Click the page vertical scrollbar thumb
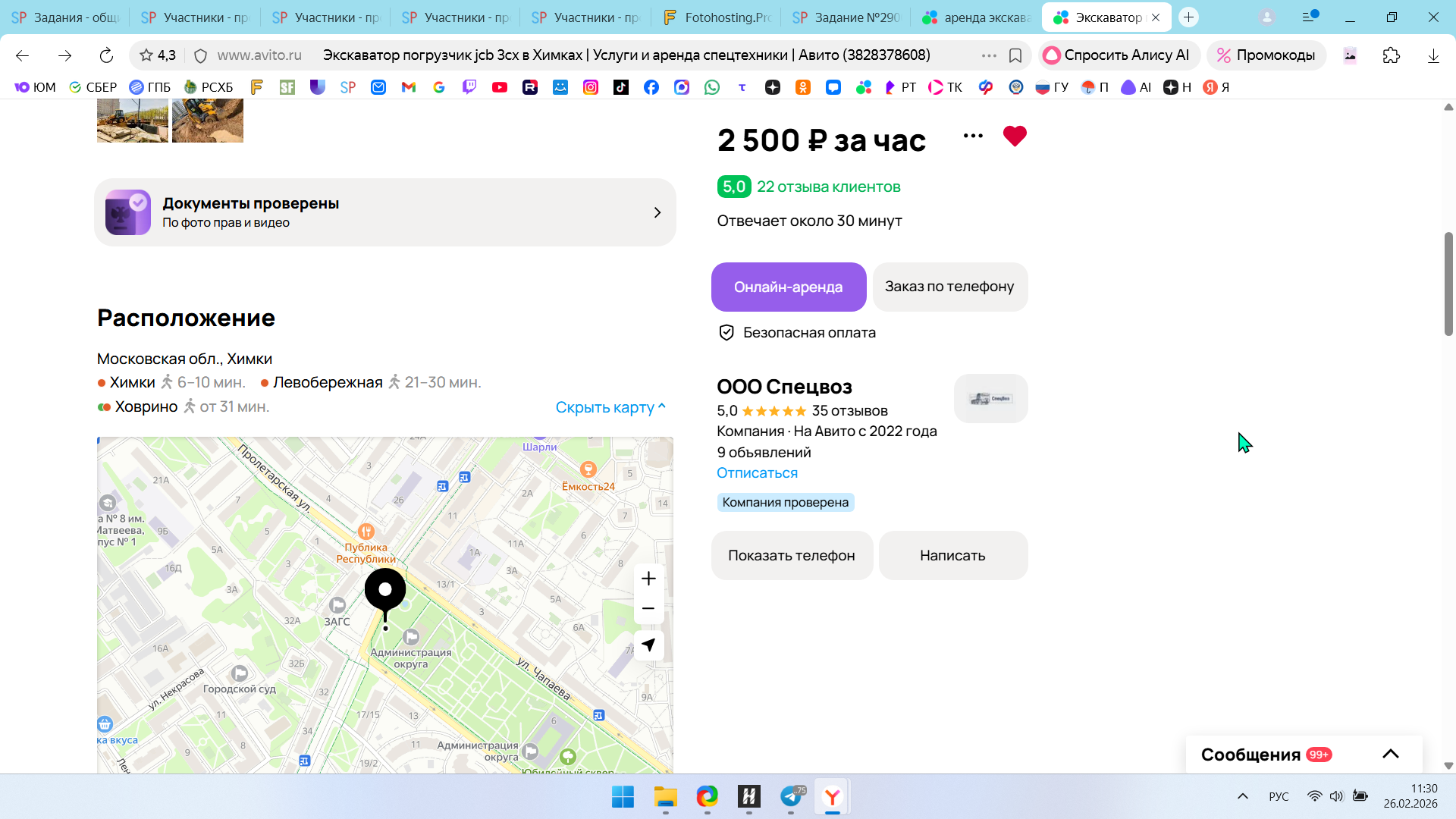This screenshot has height=819, width=1456. point(1448,284)
